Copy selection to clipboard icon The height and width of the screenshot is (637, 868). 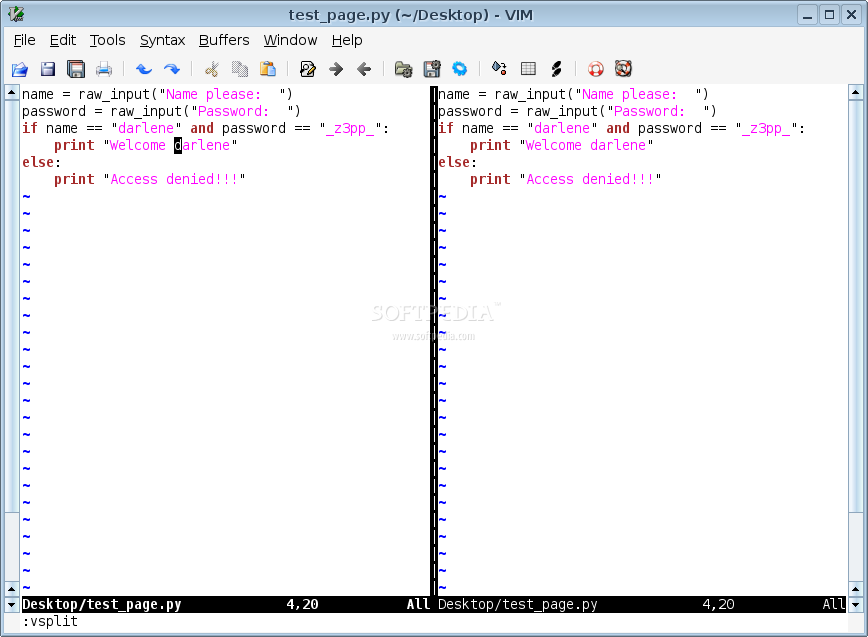(240, 69)
